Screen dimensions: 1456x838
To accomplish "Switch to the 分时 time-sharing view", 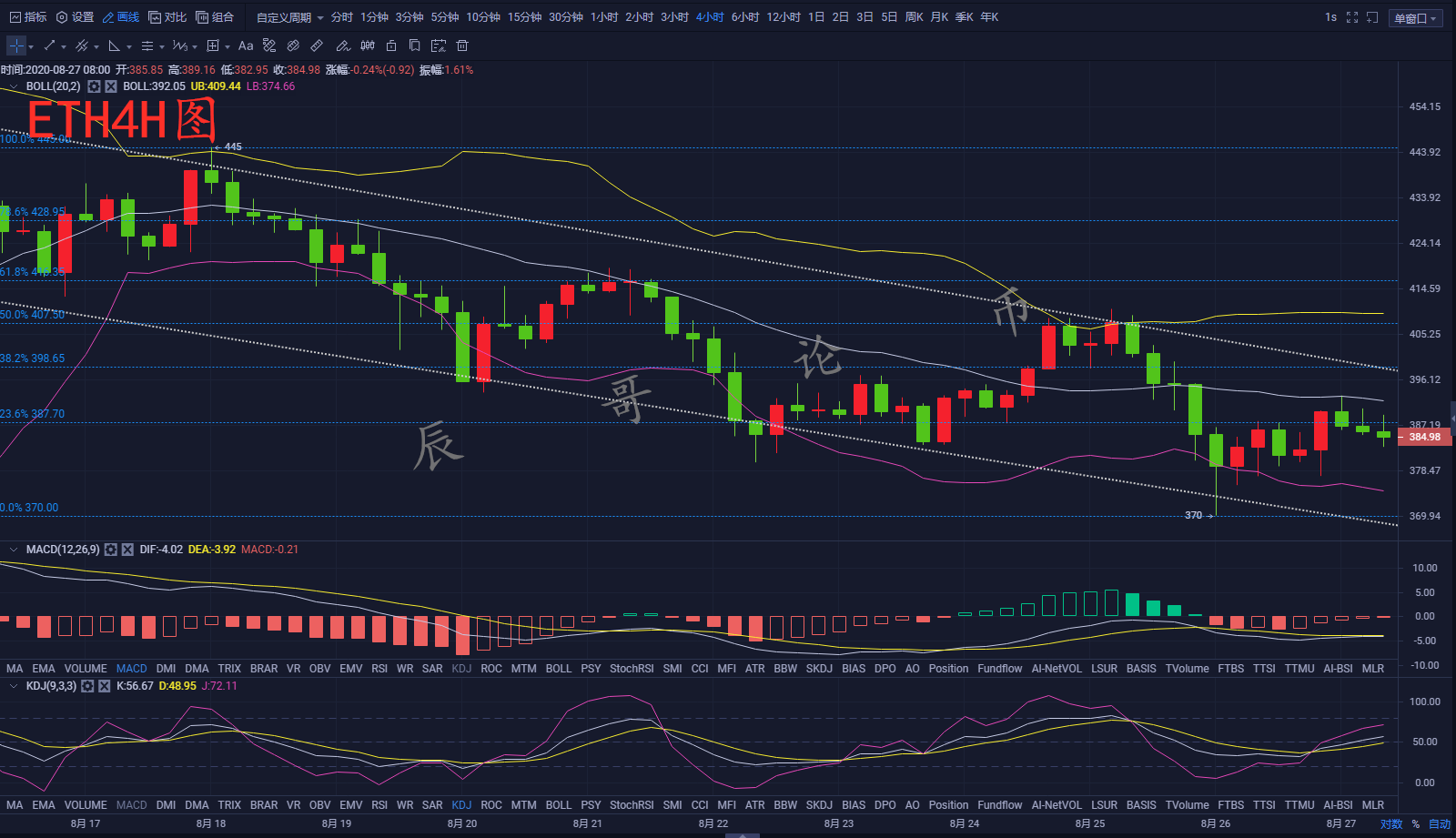I will 342,17.
